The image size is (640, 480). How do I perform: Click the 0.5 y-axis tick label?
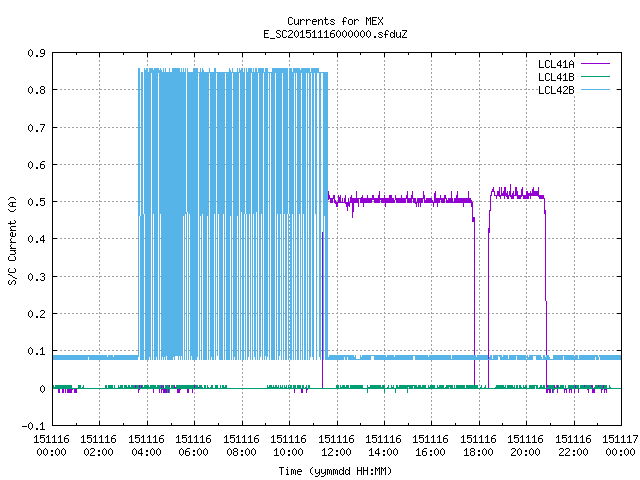[36, 202]
